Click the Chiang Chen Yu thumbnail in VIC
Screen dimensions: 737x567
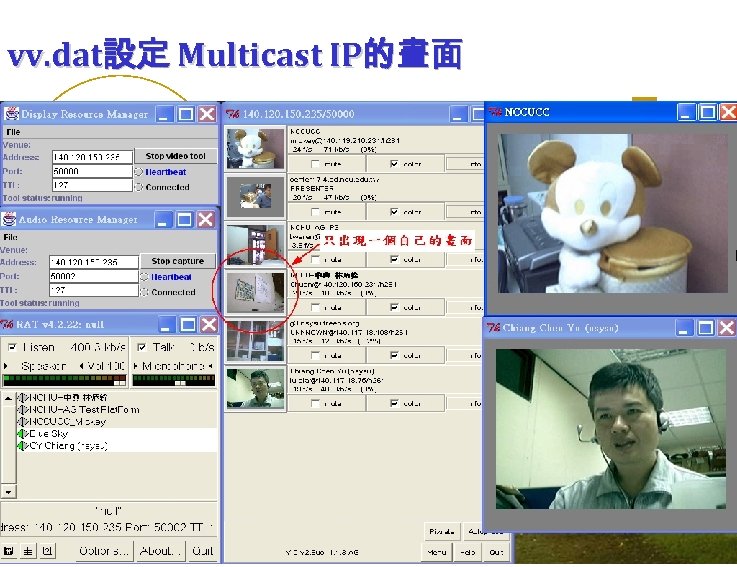point(255,388)
